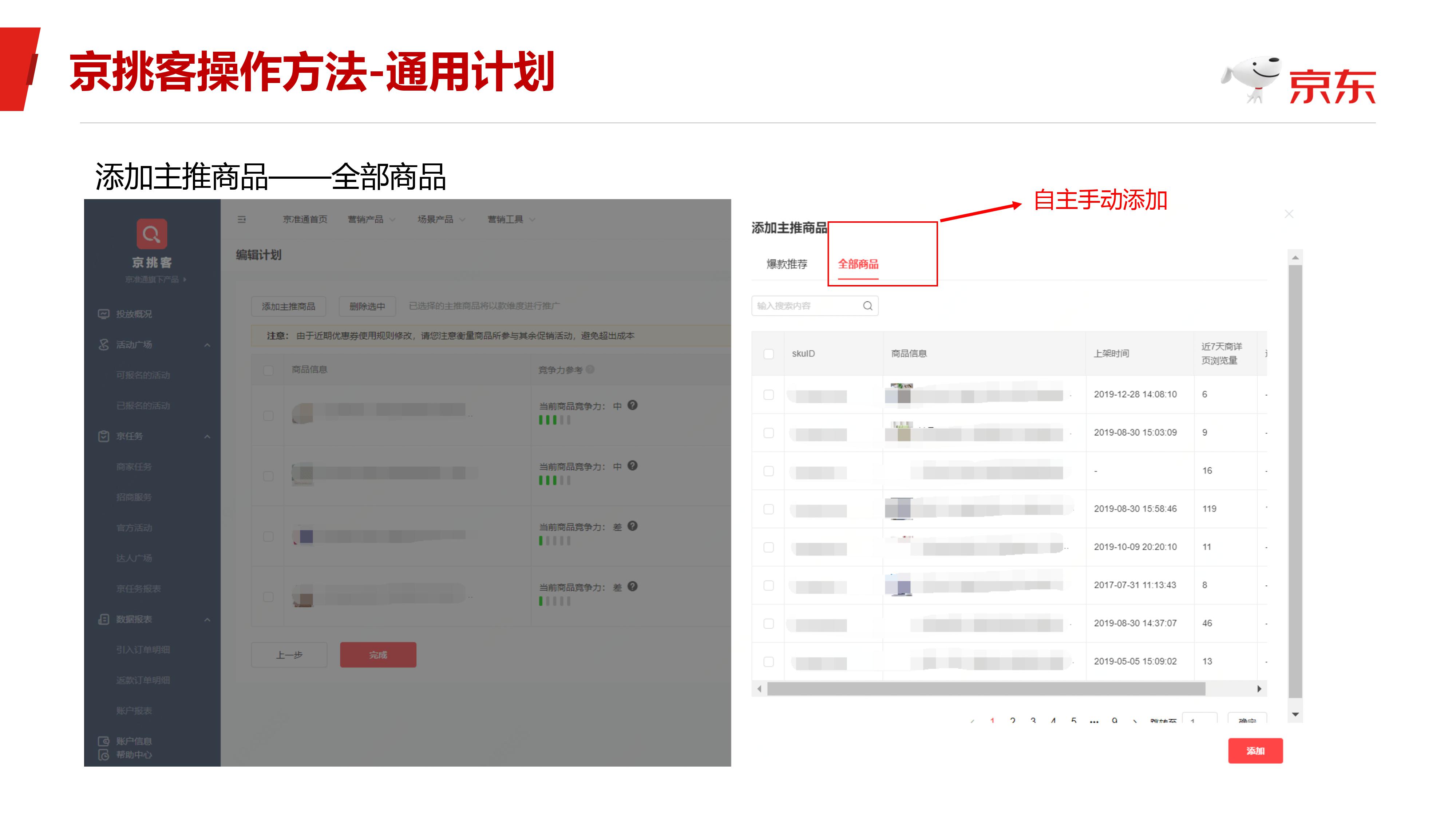
Task: Open 商家任务 in sidebar
Action: point(134,466)
